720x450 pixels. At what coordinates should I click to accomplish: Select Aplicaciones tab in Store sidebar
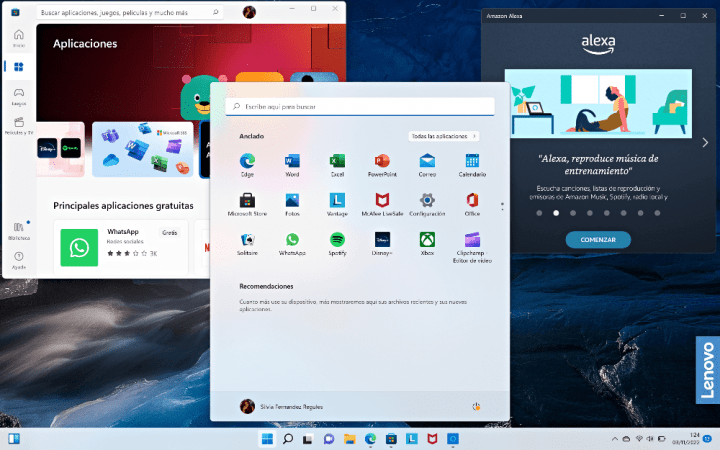click(19, 67)
